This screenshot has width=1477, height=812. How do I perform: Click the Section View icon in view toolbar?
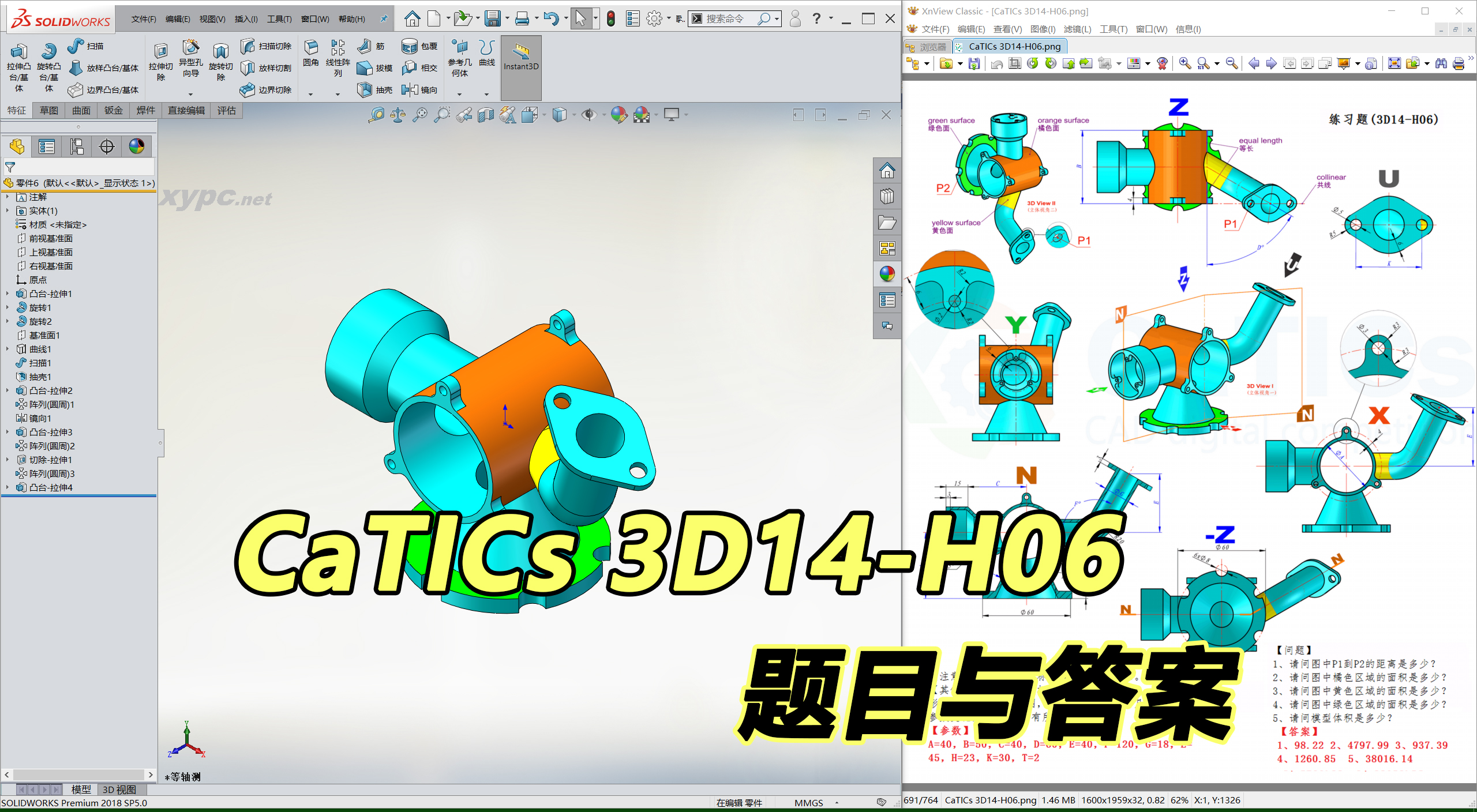(486, 115)
